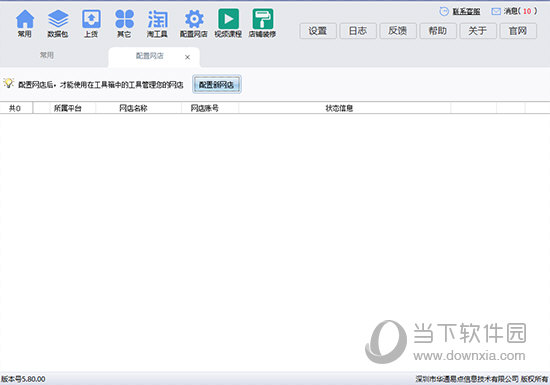Select the 上货 upload icon

coord(91,23)
